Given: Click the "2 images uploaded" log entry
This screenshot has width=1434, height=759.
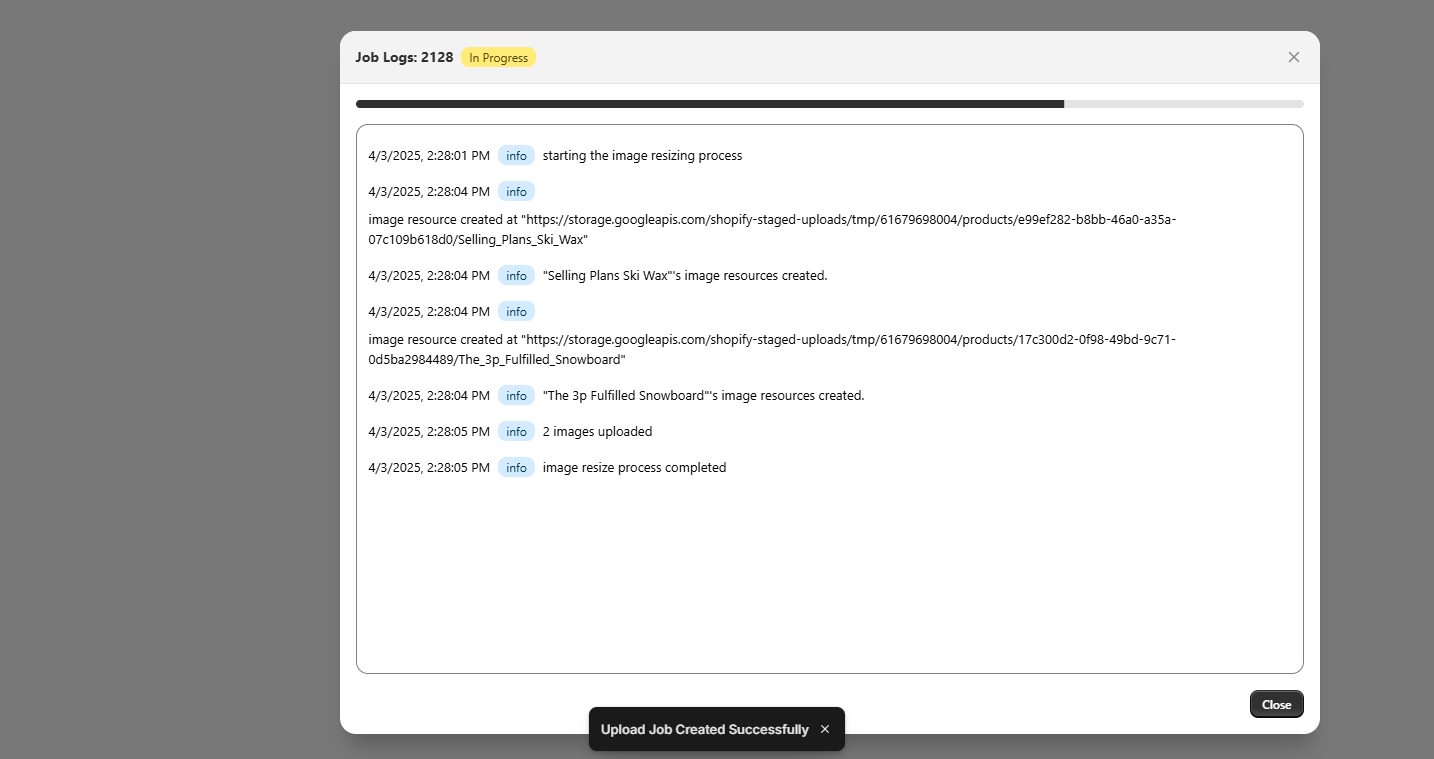Looking at the screenshot, I should point(597,431).
